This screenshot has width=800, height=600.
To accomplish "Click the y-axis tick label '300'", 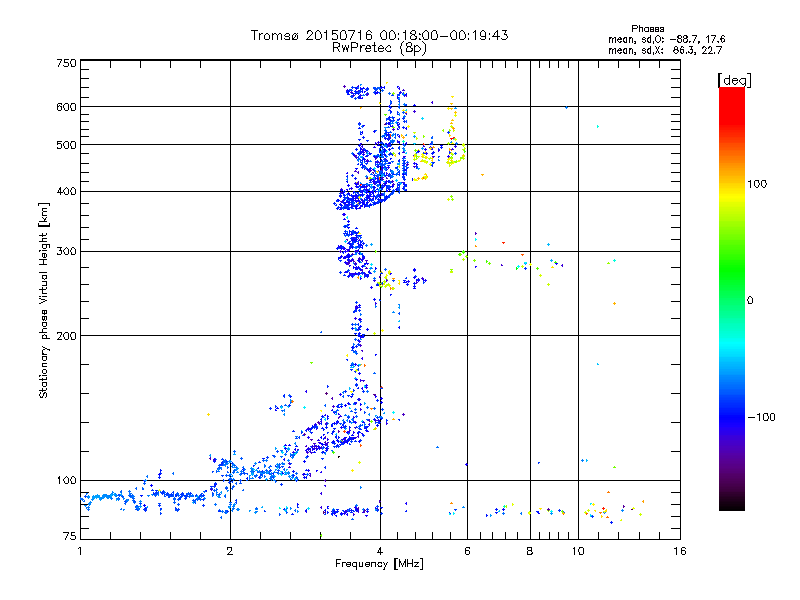I will click(x=66, y=252).
